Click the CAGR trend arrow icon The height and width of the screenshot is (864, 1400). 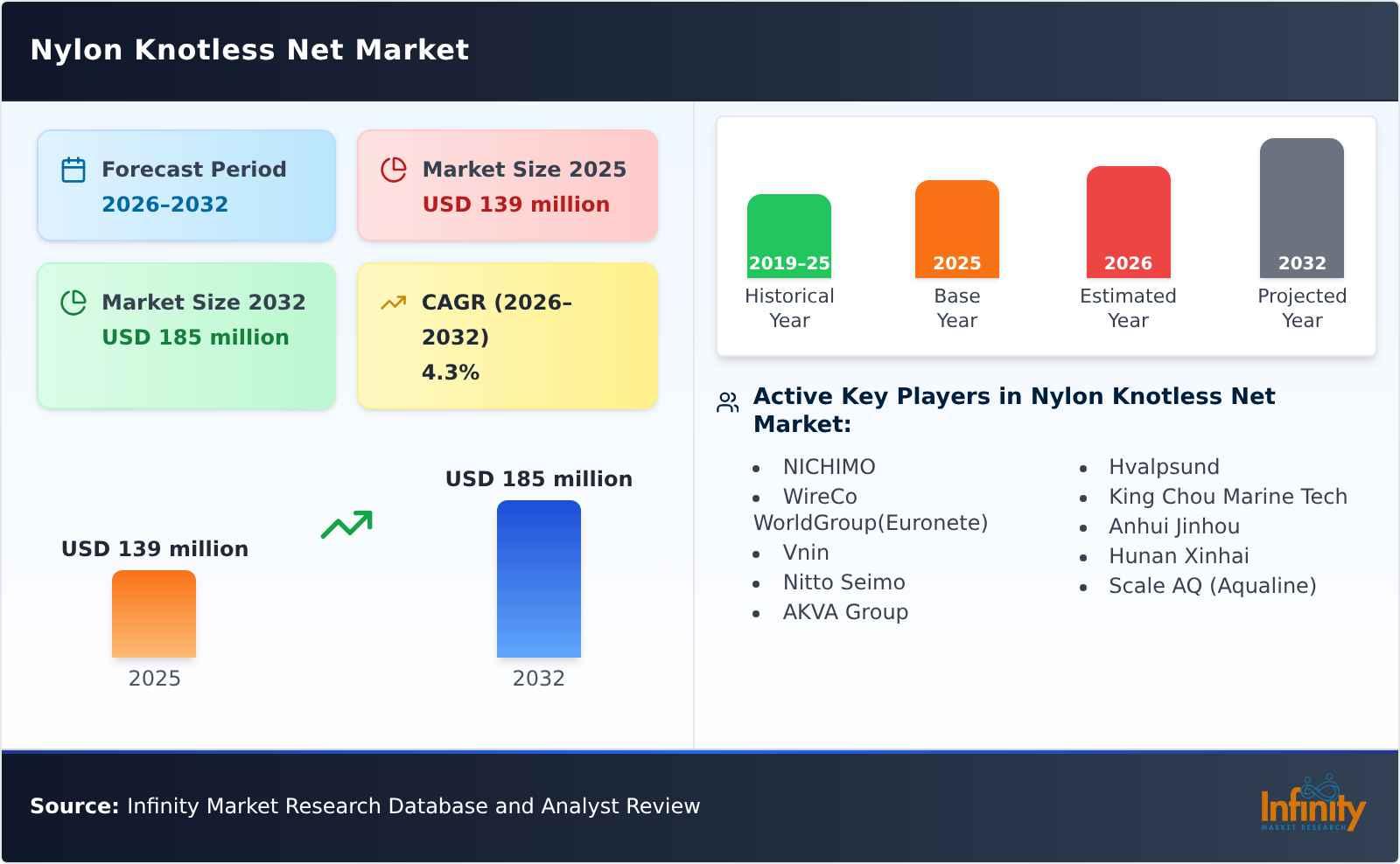394,302
